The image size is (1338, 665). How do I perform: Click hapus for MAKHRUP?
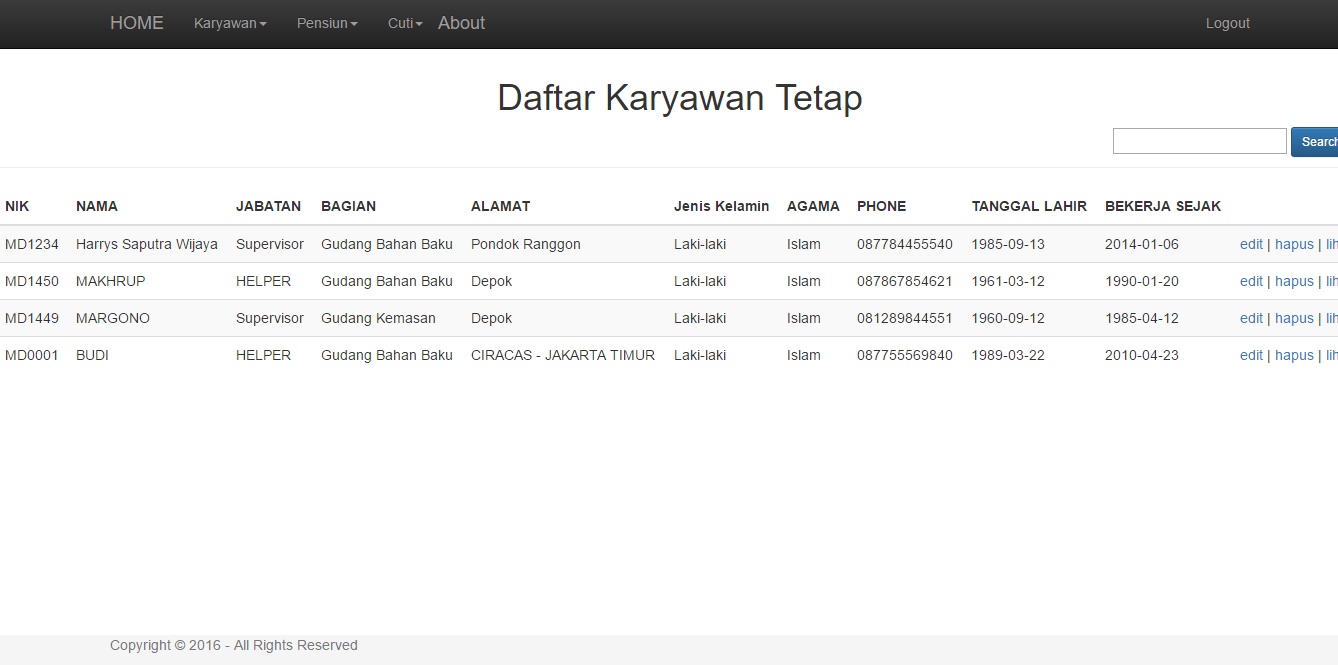pos(1294,281)
